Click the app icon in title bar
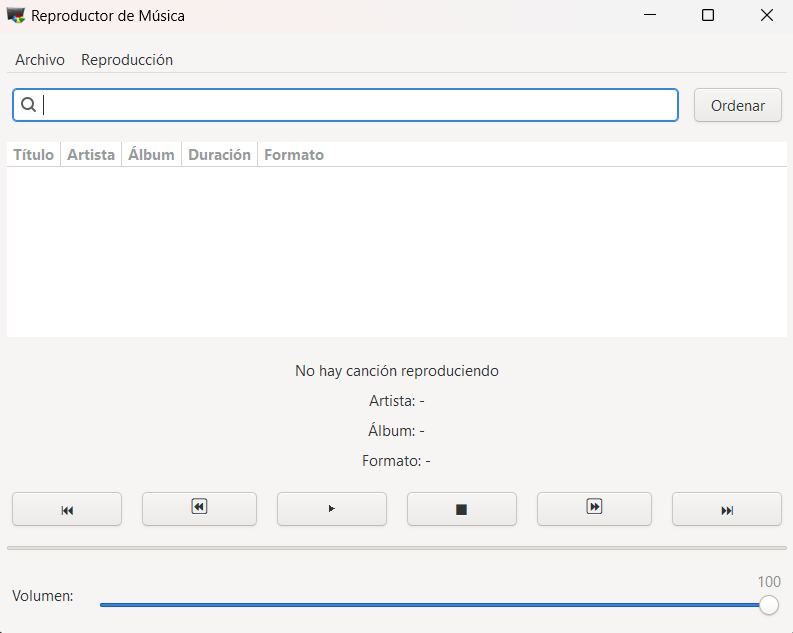Screen dimensions: 793x633 click(16, 16)
